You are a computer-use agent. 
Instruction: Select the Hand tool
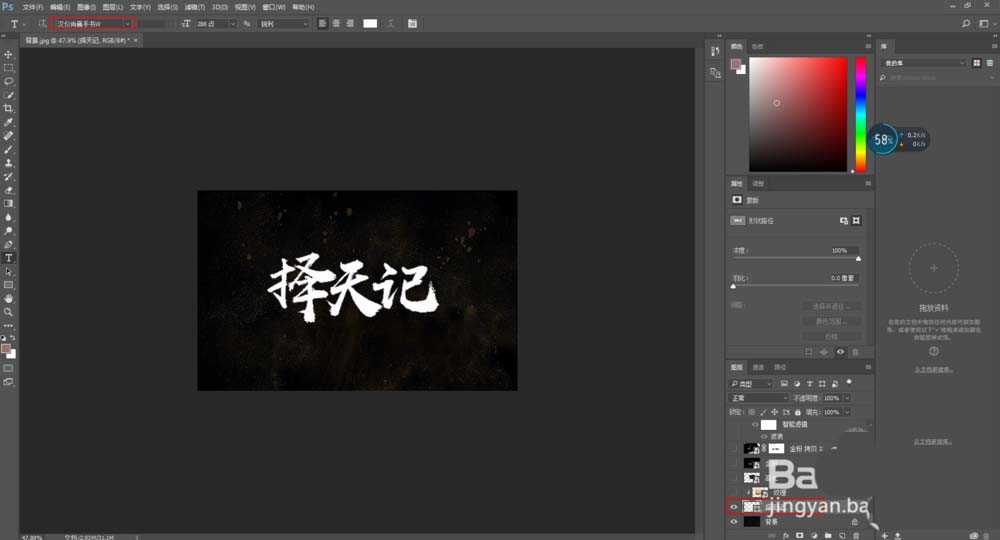click(9, 298)
